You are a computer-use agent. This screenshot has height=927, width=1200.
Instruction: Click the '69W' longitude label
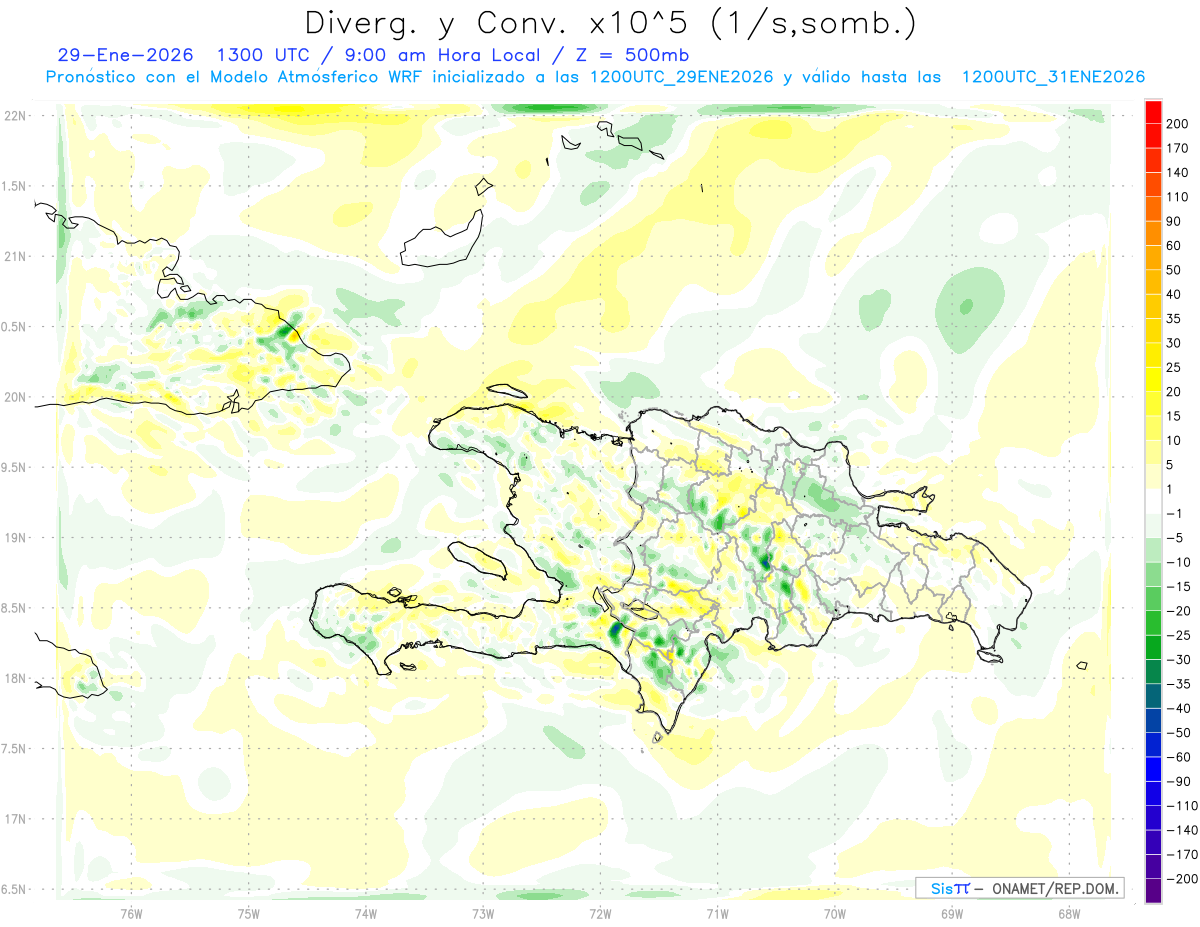951,913
